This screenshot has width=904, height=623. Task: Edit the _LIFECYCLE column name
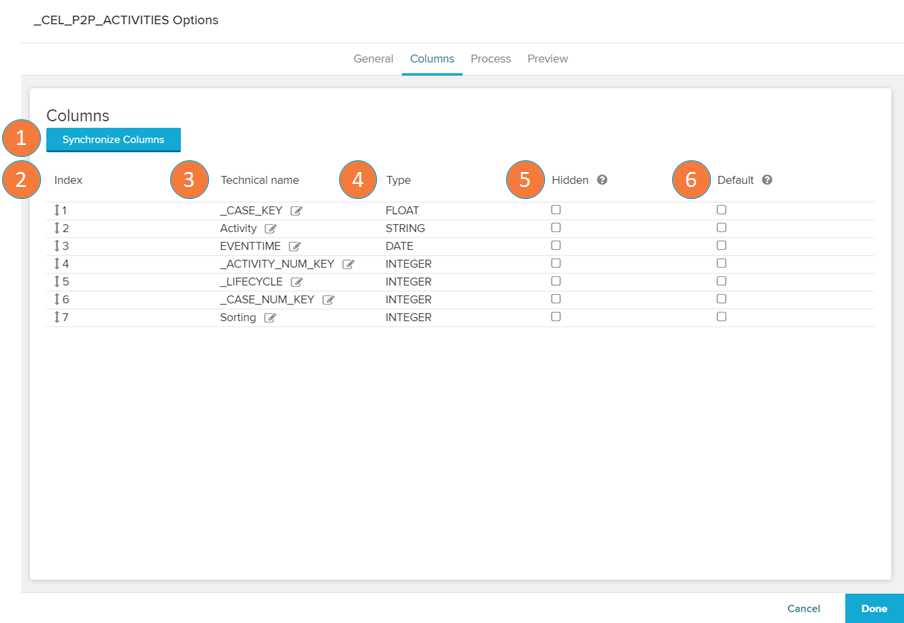296,283
